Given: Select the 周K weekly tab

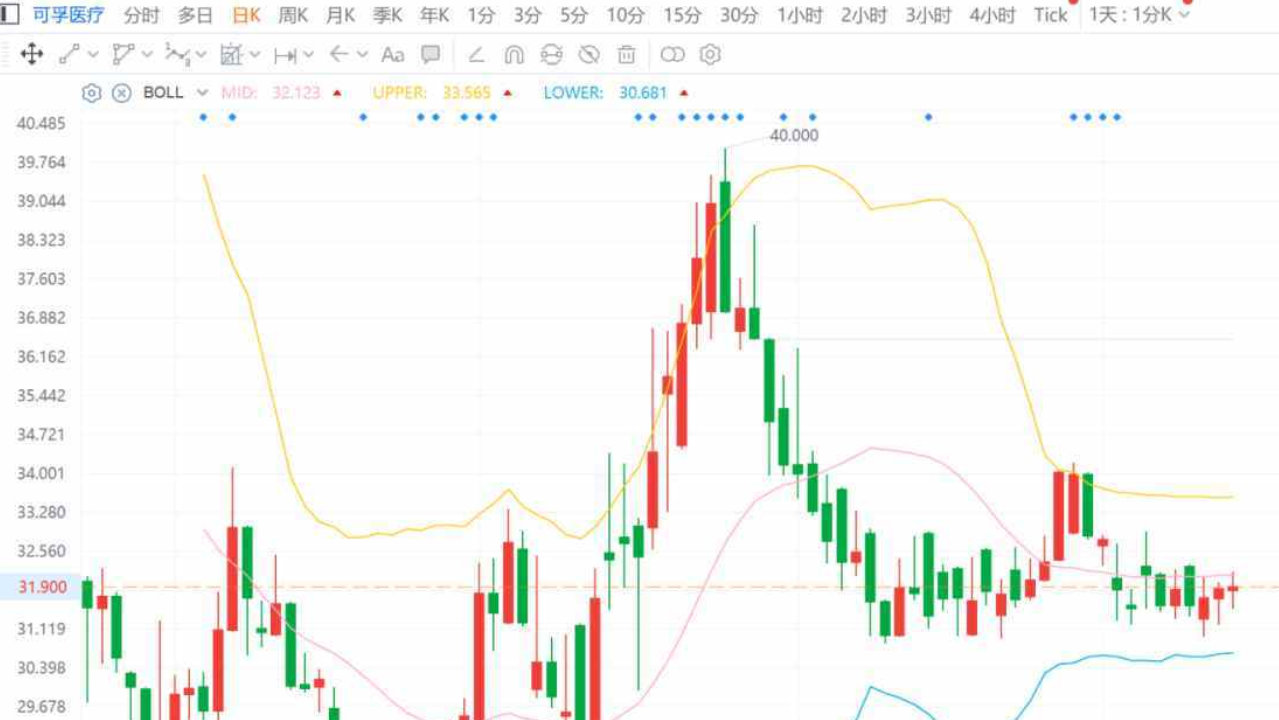Looking at the screenshot, I should tap(293, 15).
